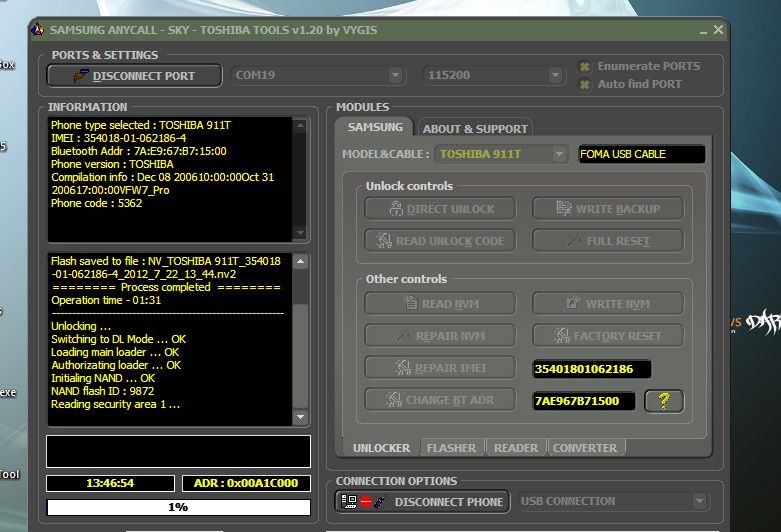781x532 pixels.
Task: Click the Bluetooth address field 7AE967B71500
Action: tap(584, 401)
